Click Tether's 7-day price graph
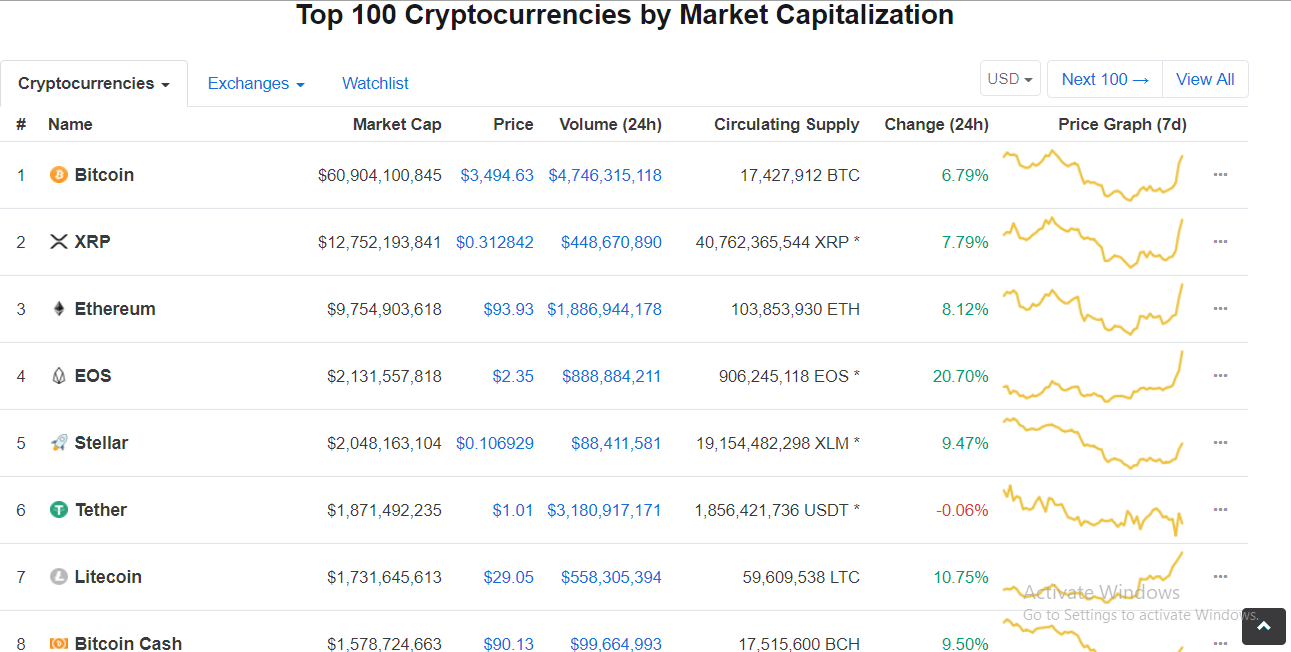 (x=1095, y=509)
